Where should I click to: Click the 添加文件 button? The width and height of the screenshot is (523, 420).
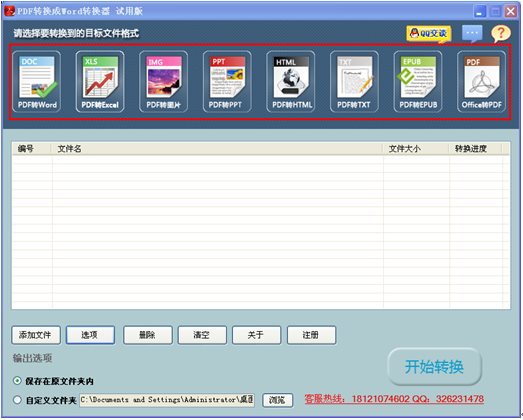click(x=36, y=335)
